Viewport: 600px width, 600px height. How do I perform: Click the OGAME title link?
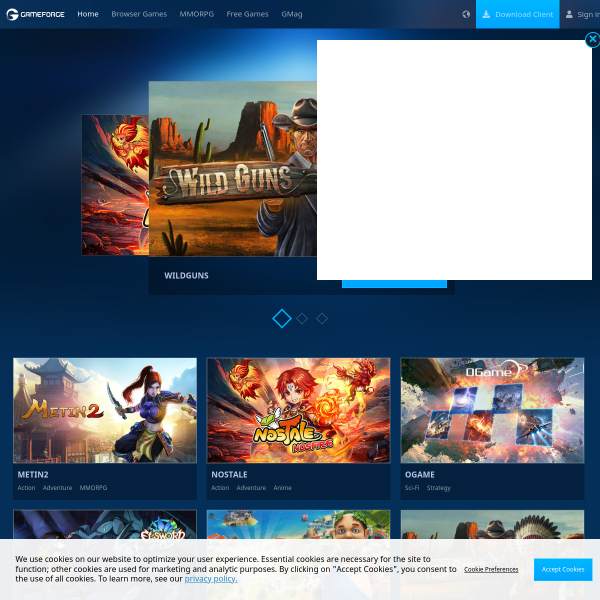(420, 474)
